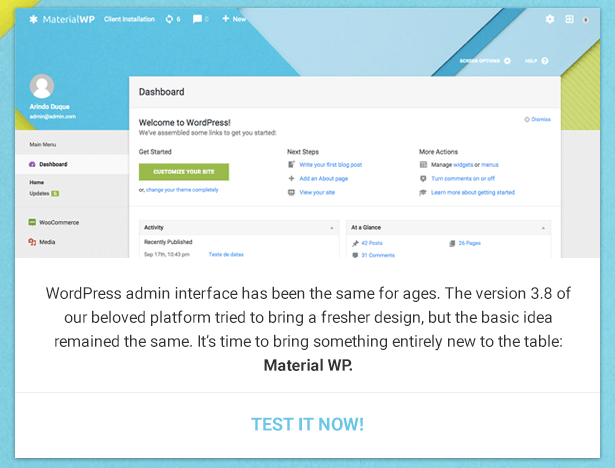
Task: Click the write blog post pencil icon
Action: click(x=291, y=164)
